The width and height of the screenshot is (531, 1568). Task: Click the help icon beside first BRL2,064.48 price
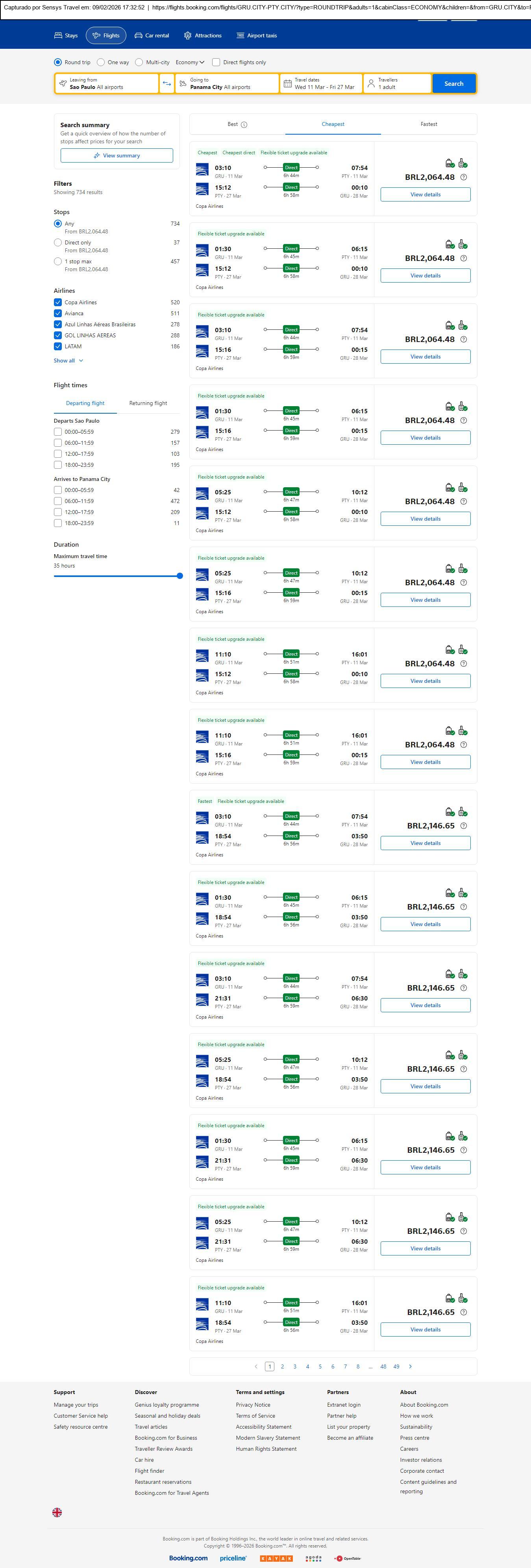[463, 177]
